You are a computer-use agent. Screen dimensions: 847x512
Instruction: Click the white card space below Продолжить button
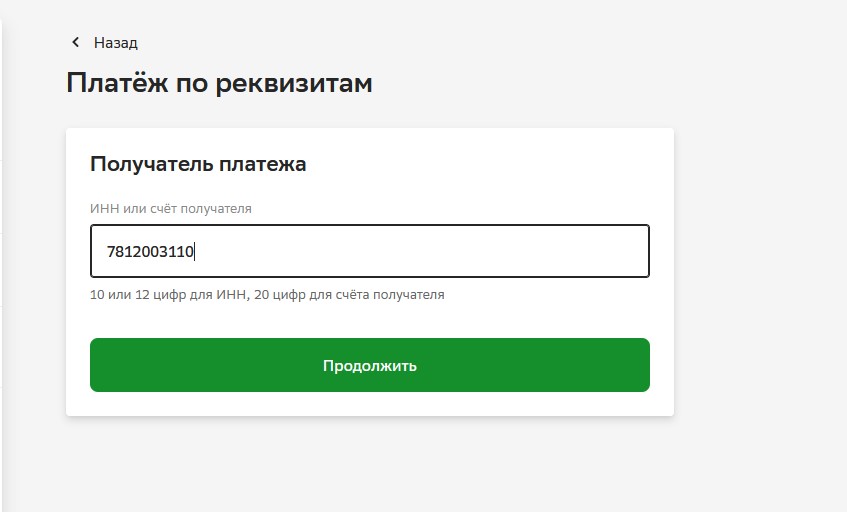coord(369,404)
